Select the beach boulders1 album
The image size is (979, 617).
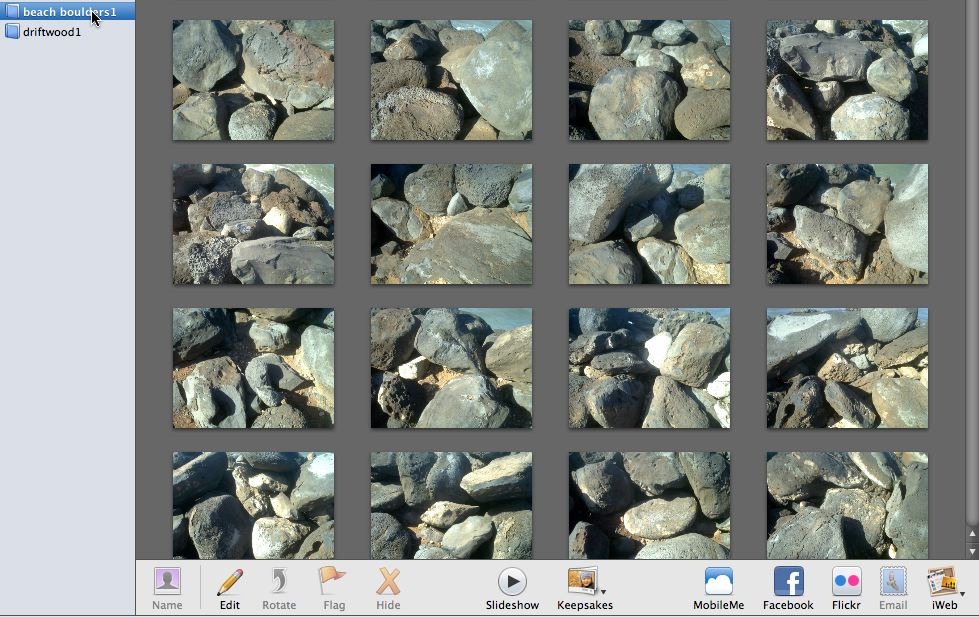pyautogui.click(x=67, y=11)
